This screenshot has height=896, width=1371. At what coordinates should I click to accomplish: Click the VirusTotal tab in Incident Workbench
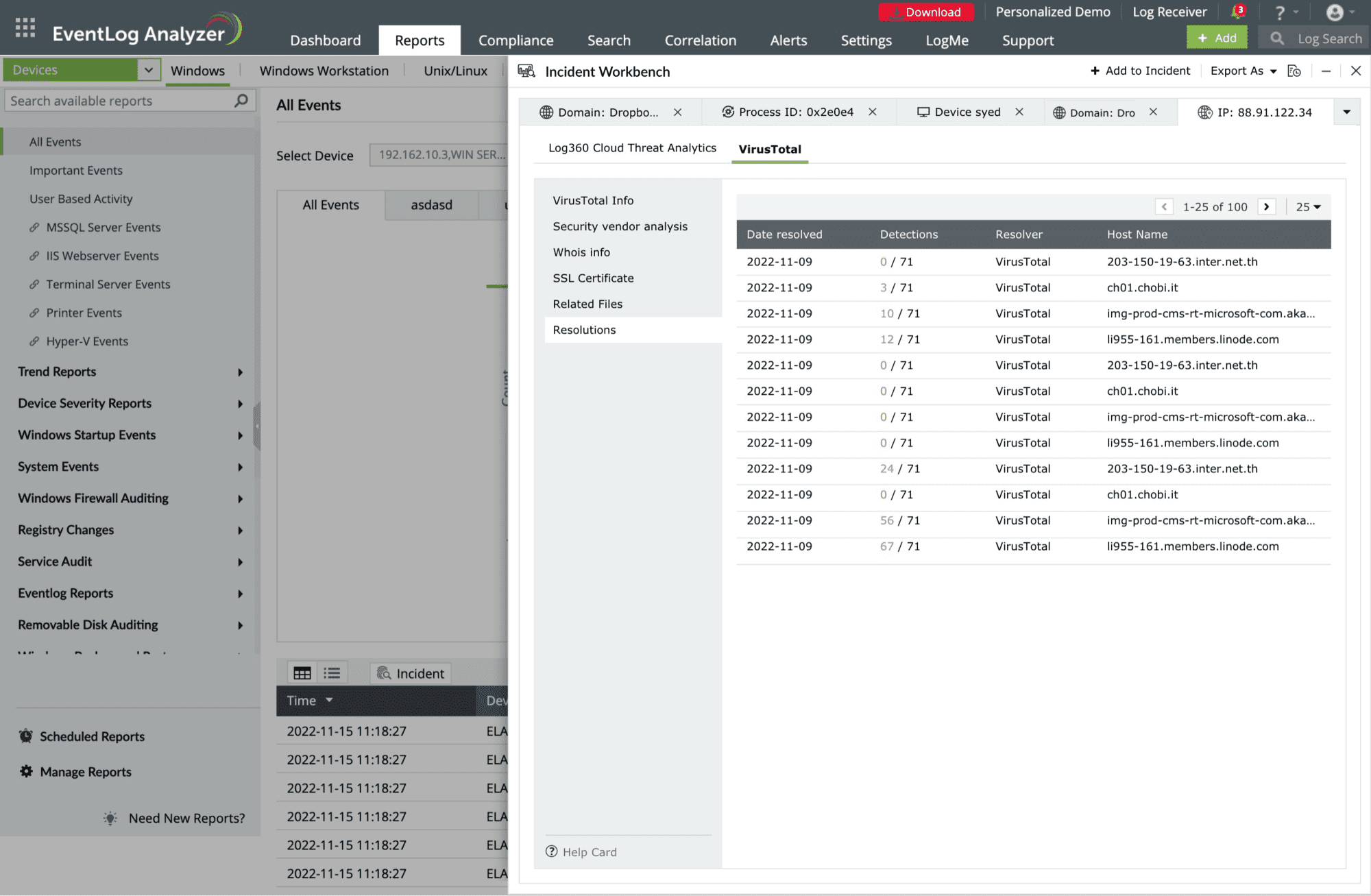pyautogui.click(x=770, y=148)
